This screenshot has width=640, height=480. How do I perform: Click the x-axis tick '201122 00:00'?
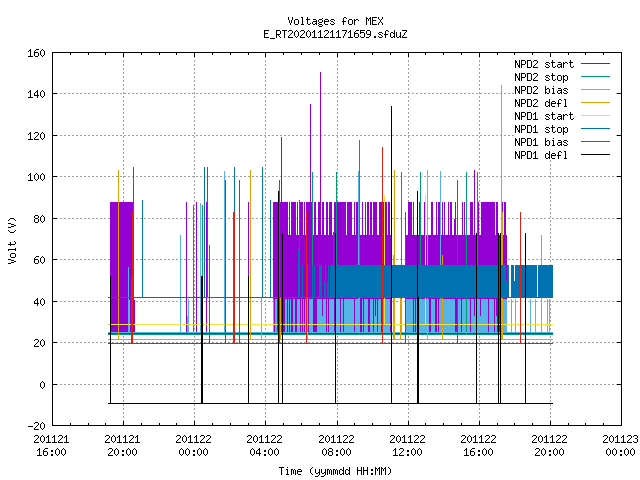point(193,446)
